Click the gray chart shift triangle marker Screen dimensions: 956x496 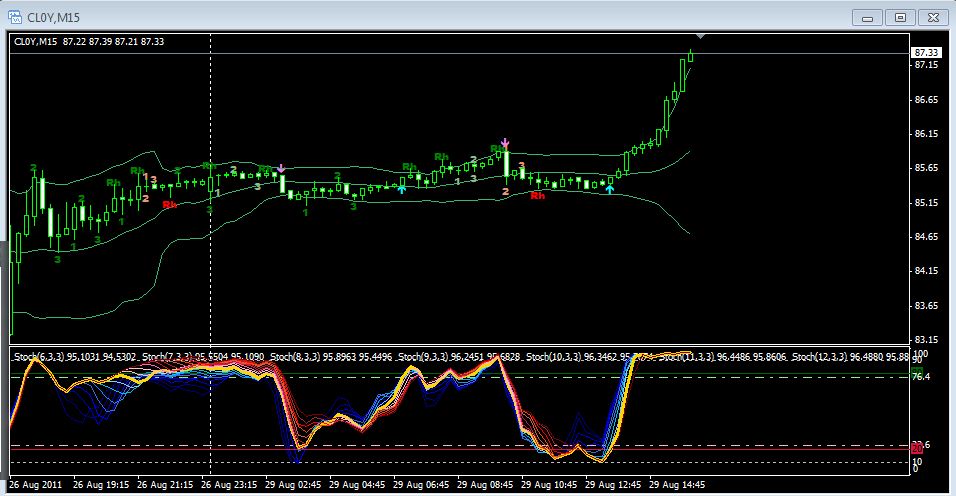(700, 37)
